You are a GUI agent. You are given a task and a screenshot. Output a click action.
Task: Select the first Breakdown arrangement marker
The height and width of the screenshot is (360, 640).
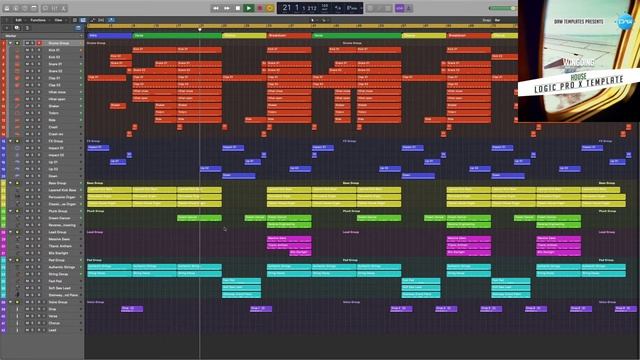289,36
